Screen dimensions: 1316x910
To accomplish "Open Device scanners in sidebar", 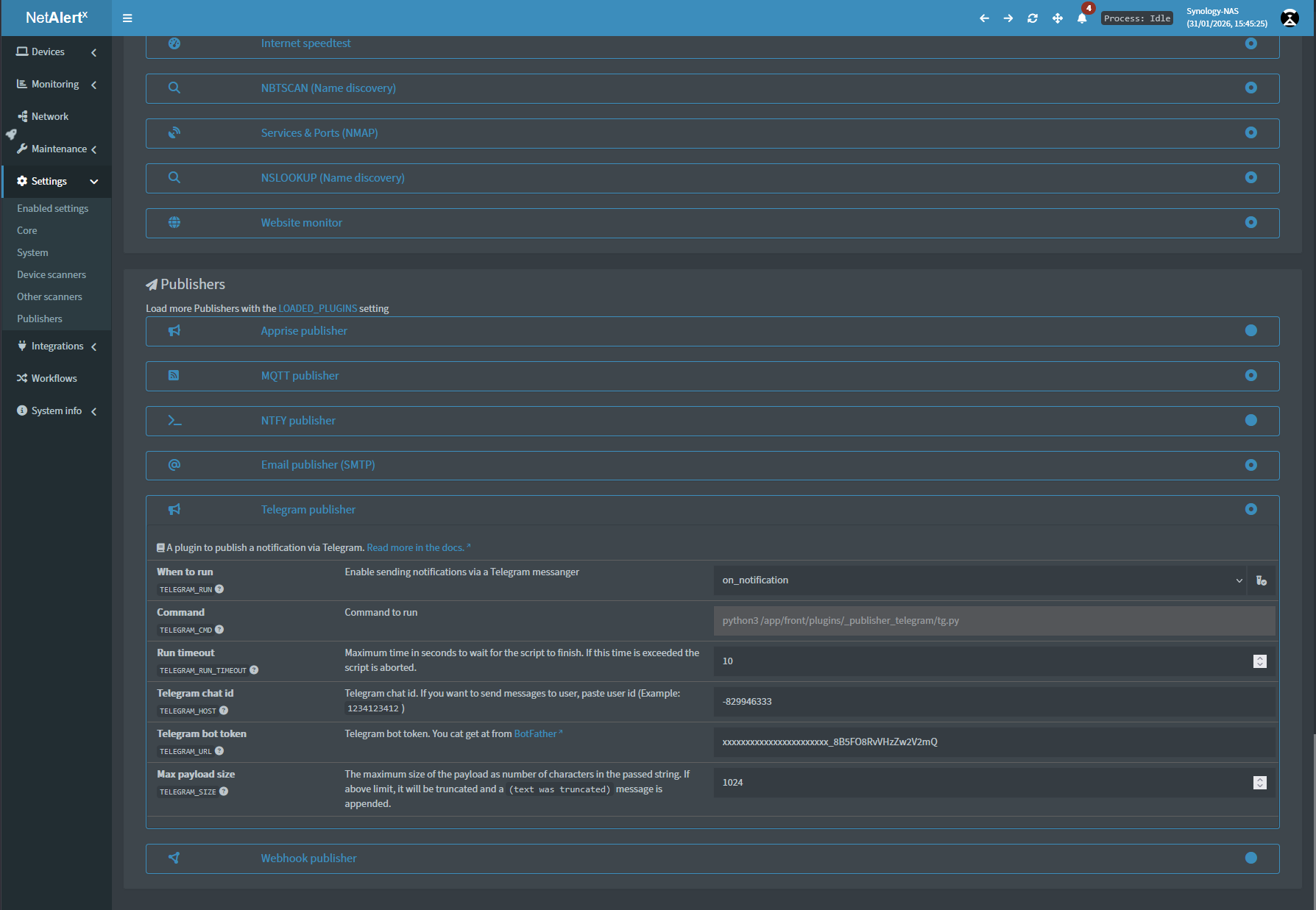I will [x=52, y=274].
